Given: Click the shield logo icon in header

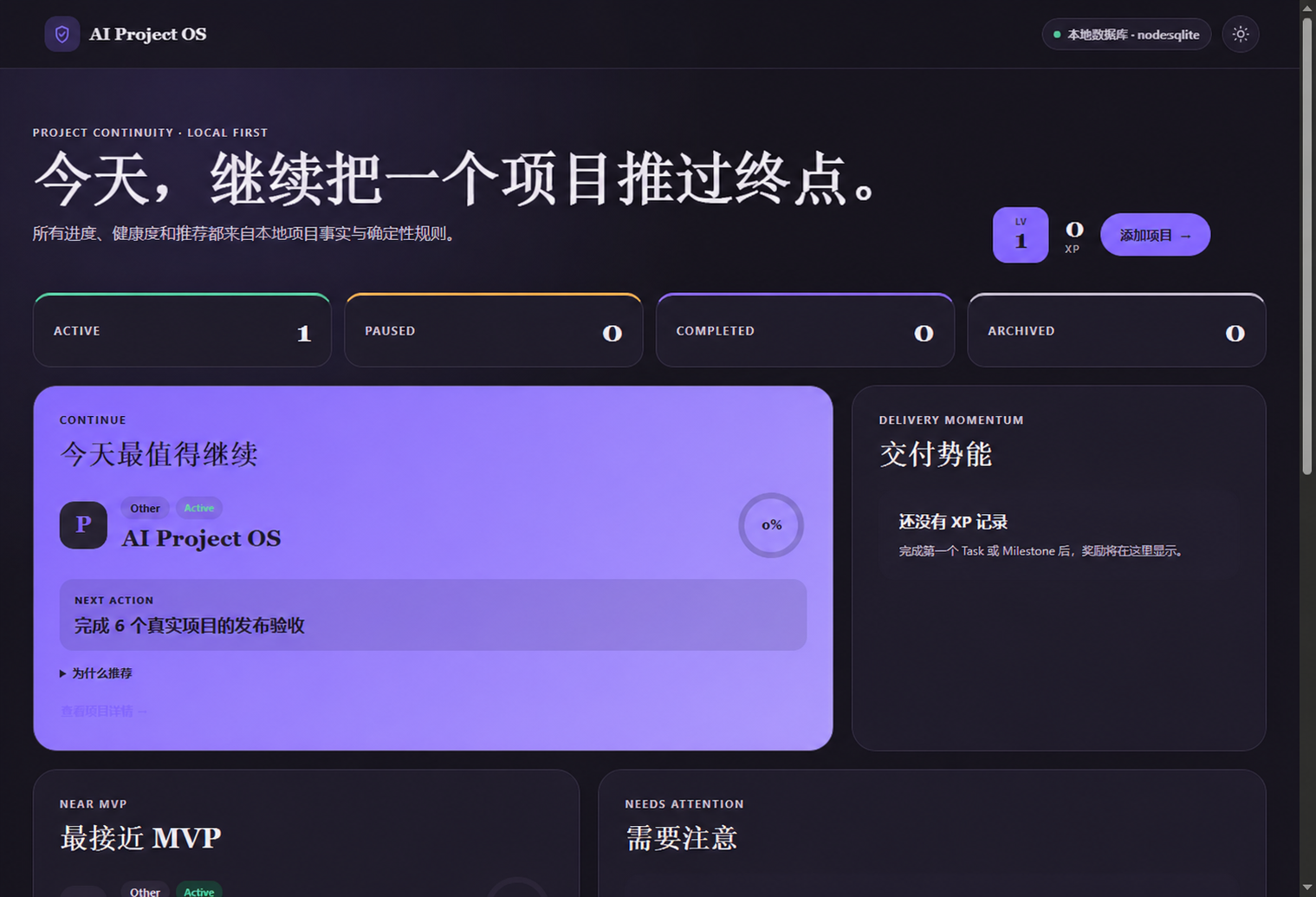Looking at the screenshot, I should [62, 35].
